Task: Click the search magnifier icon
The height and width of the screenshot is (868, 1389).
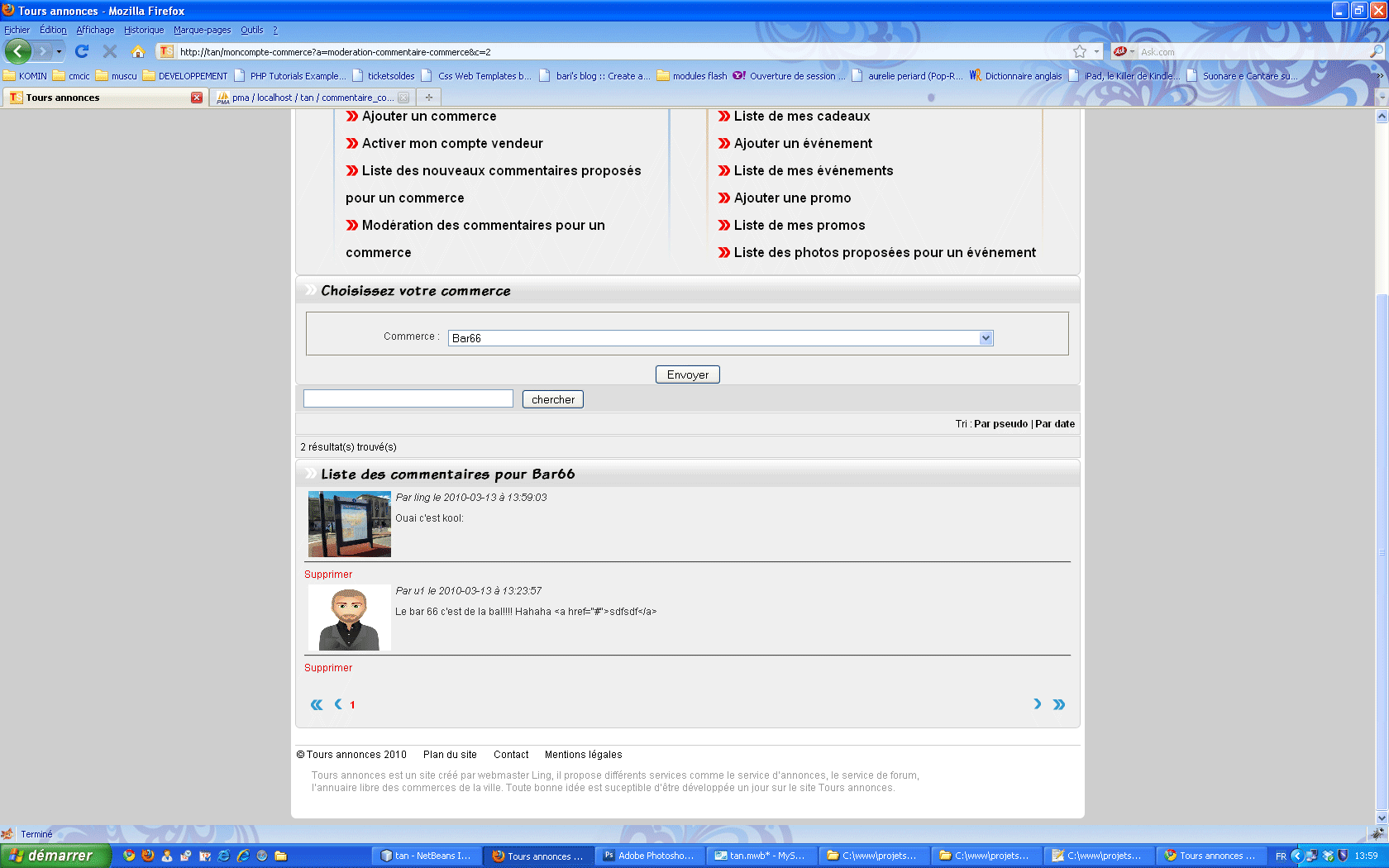Action: click(x=1376, y=51)
